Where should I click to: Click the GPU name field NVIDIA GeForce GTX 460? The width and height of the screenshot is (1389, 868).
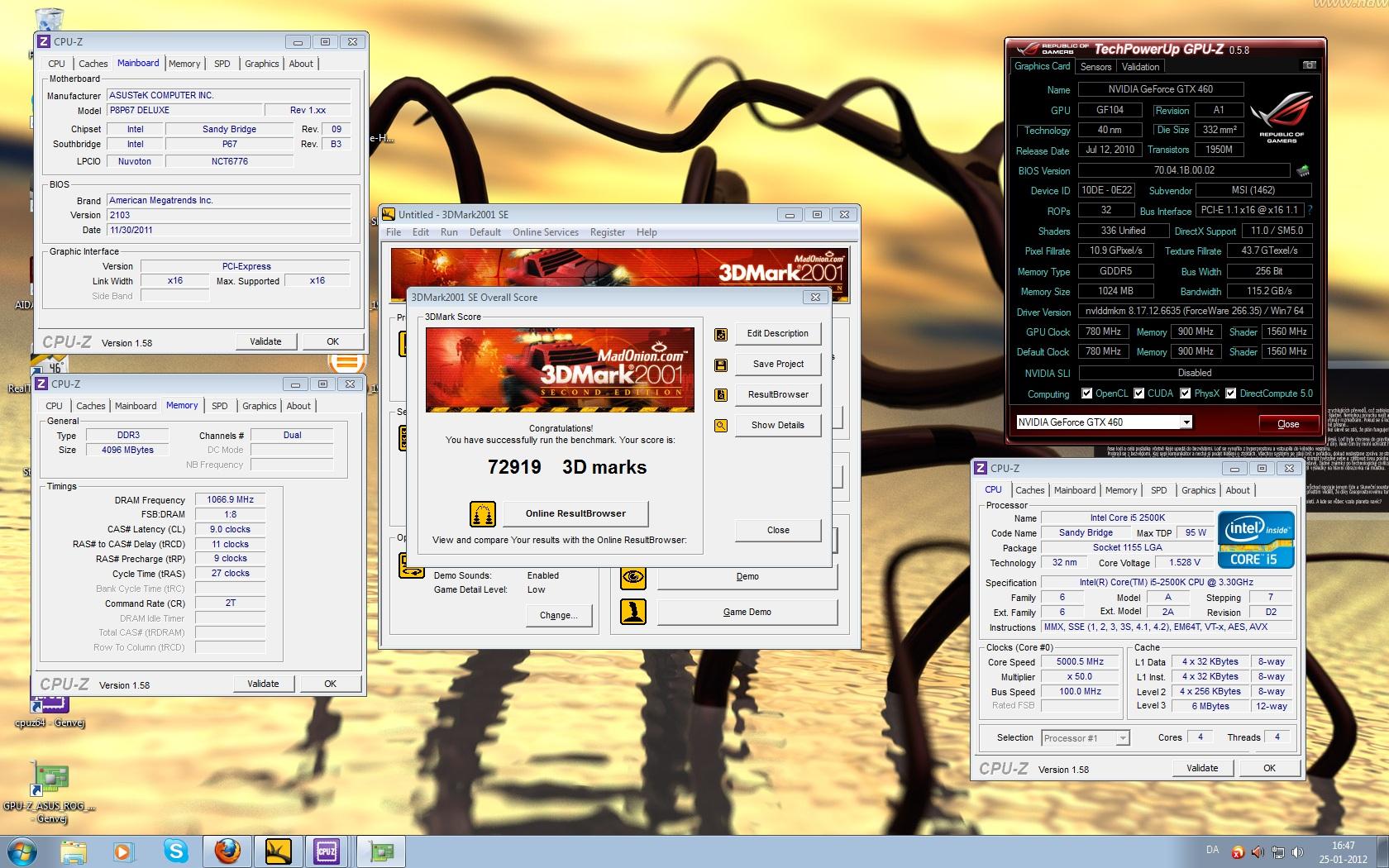1160,89
